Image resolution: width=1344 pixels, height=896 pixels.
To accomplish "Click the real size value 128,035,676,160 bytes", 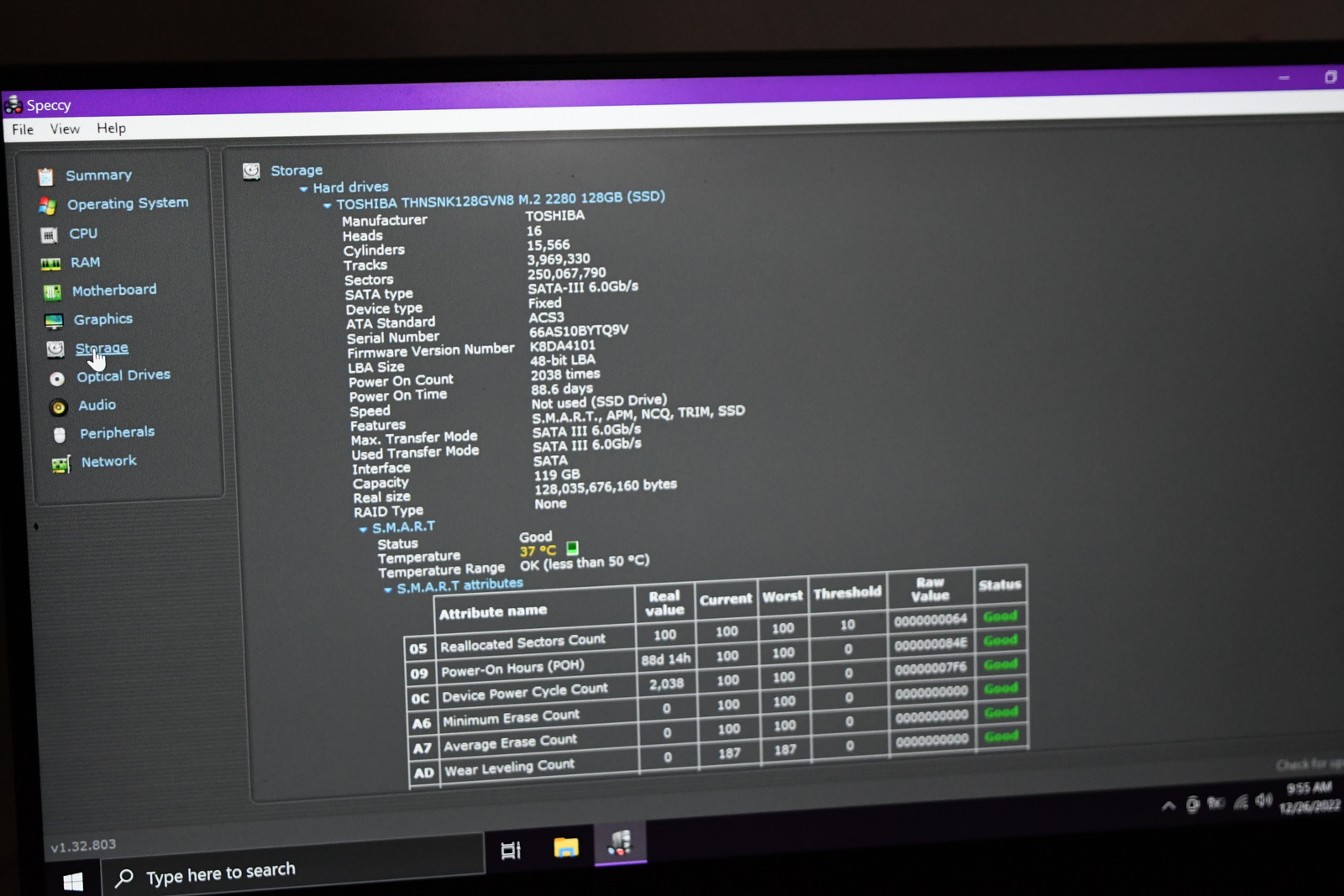I will [606, 487].
